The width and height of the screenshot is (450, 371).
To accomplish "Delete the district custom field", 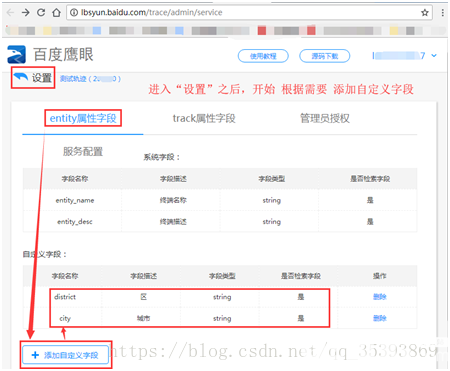I will [380, 297].
